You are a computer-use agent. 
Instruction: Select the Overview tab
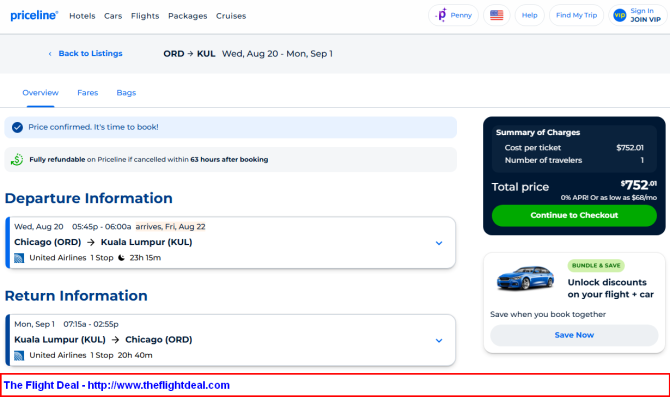(x=41, y=93)
